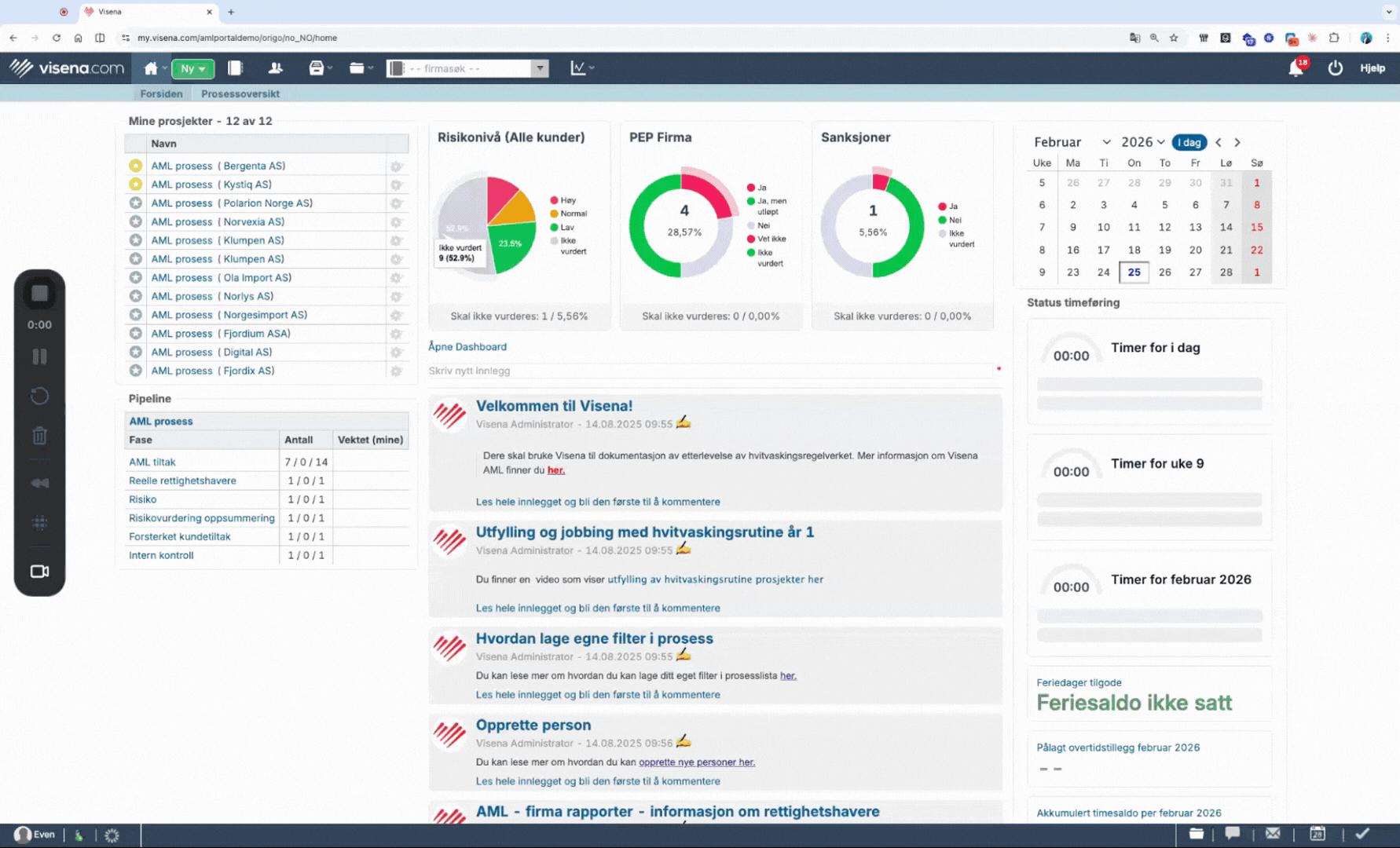Toggle the favorite star for Ola Import AS
The image size is (1400, 848).
[x=136, y=278]
